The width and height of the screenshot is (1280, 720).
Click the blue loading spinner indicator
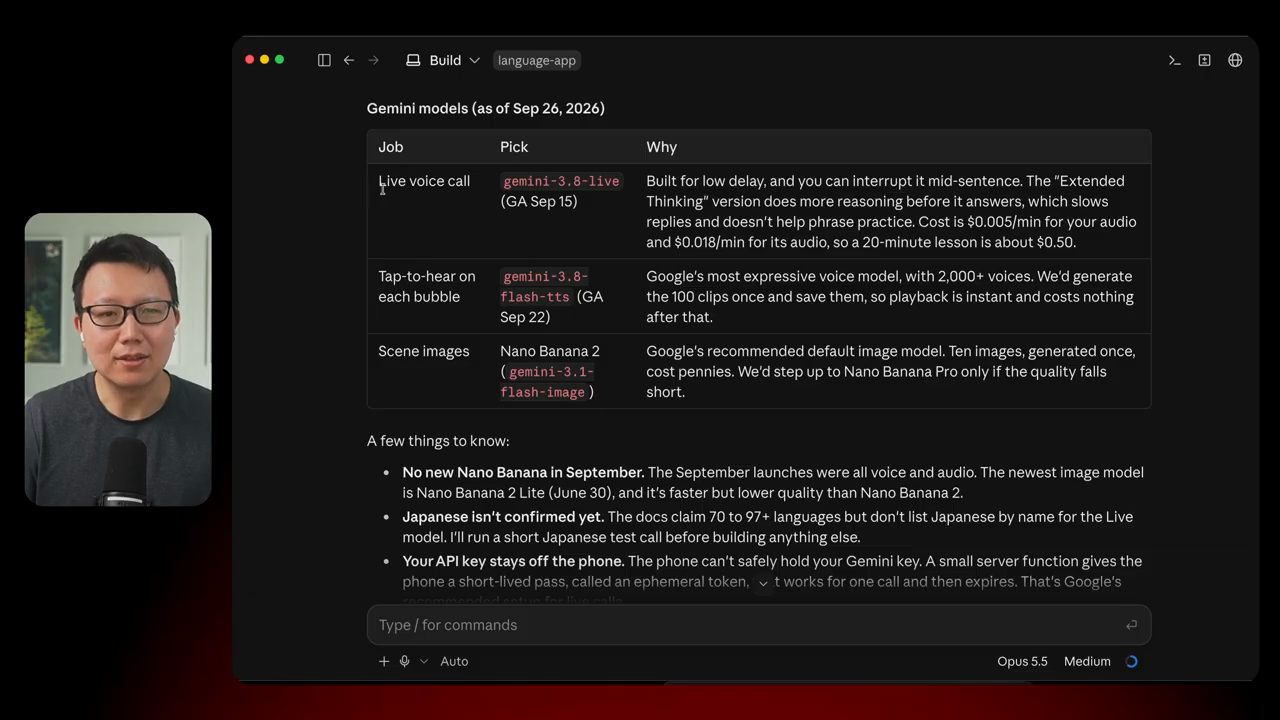[1131, 661]
